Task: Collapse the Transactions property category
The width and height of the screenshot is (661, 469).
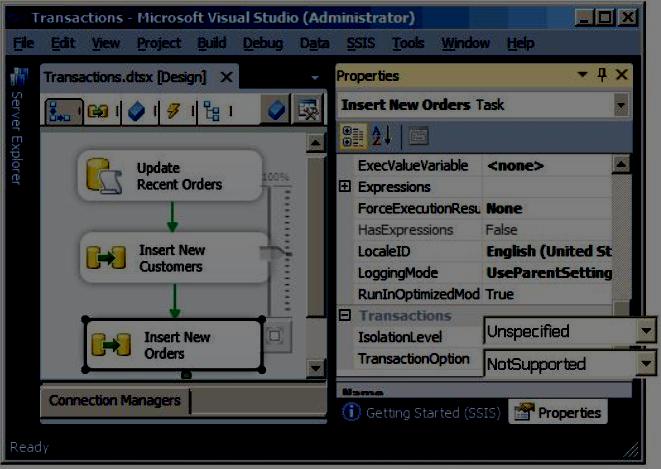Action: (345, 315)
